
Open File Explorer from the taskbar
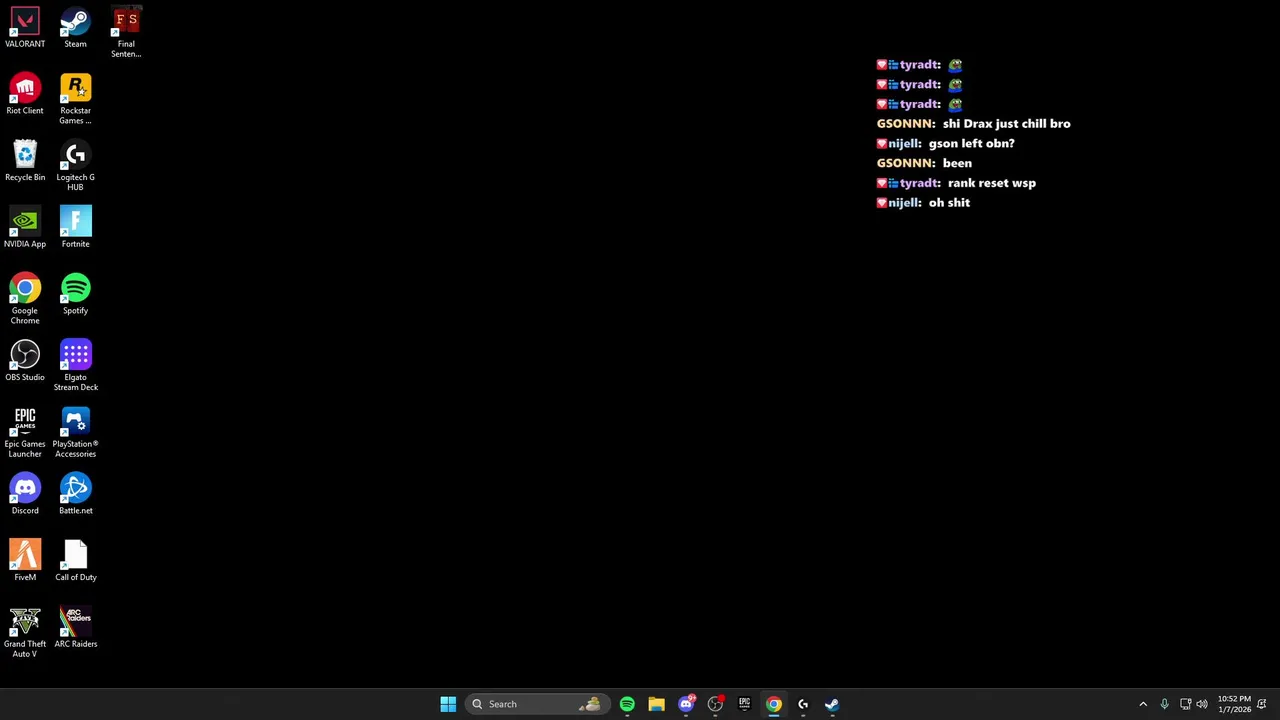[x=656, y=704]
